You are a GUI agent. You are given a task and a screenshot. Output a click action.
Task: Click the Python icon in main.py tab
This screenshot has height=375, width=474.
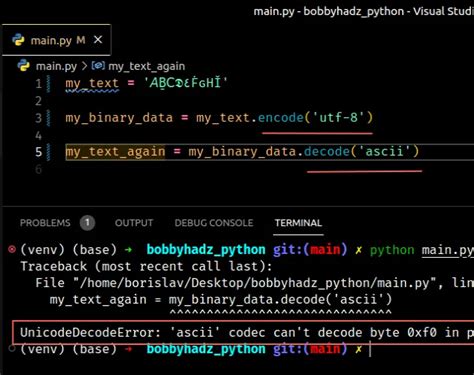tap(18, 40)
